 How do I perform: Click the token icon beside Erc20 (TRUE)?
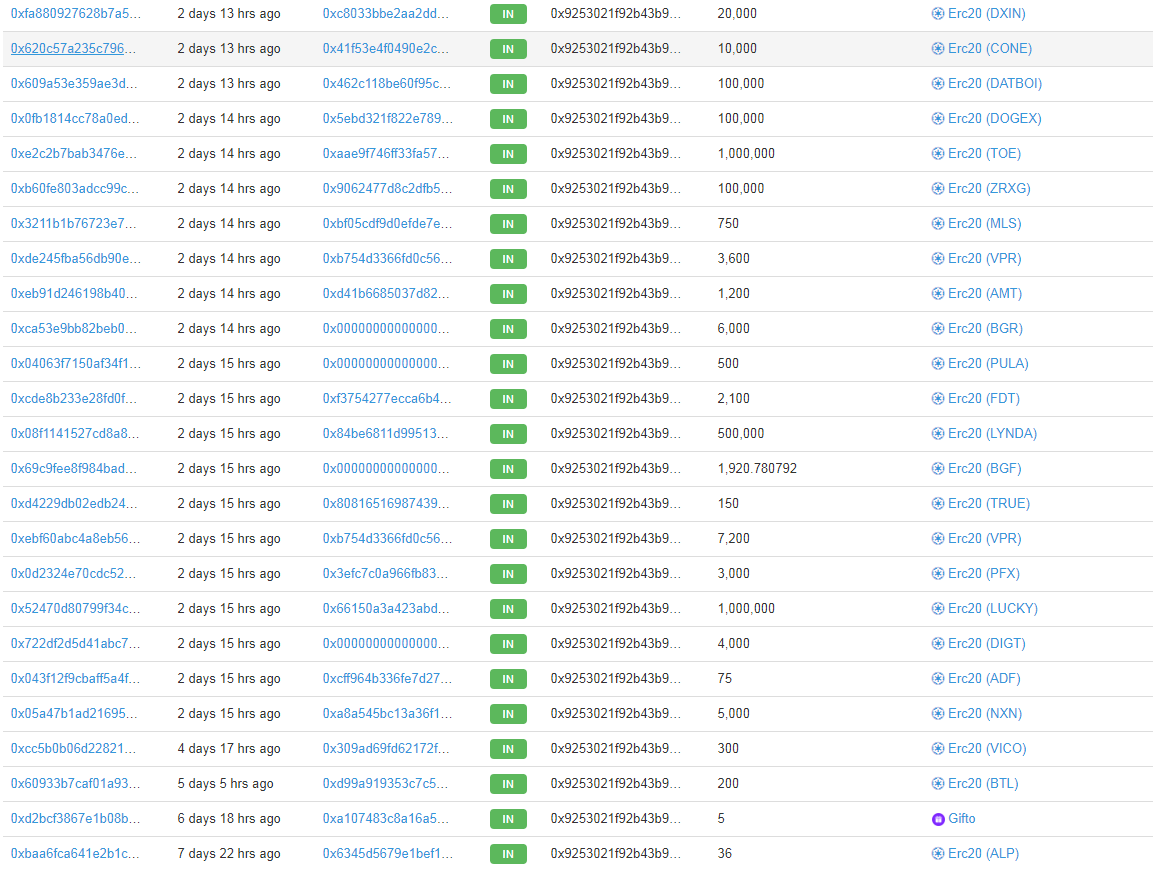[938, 503]
